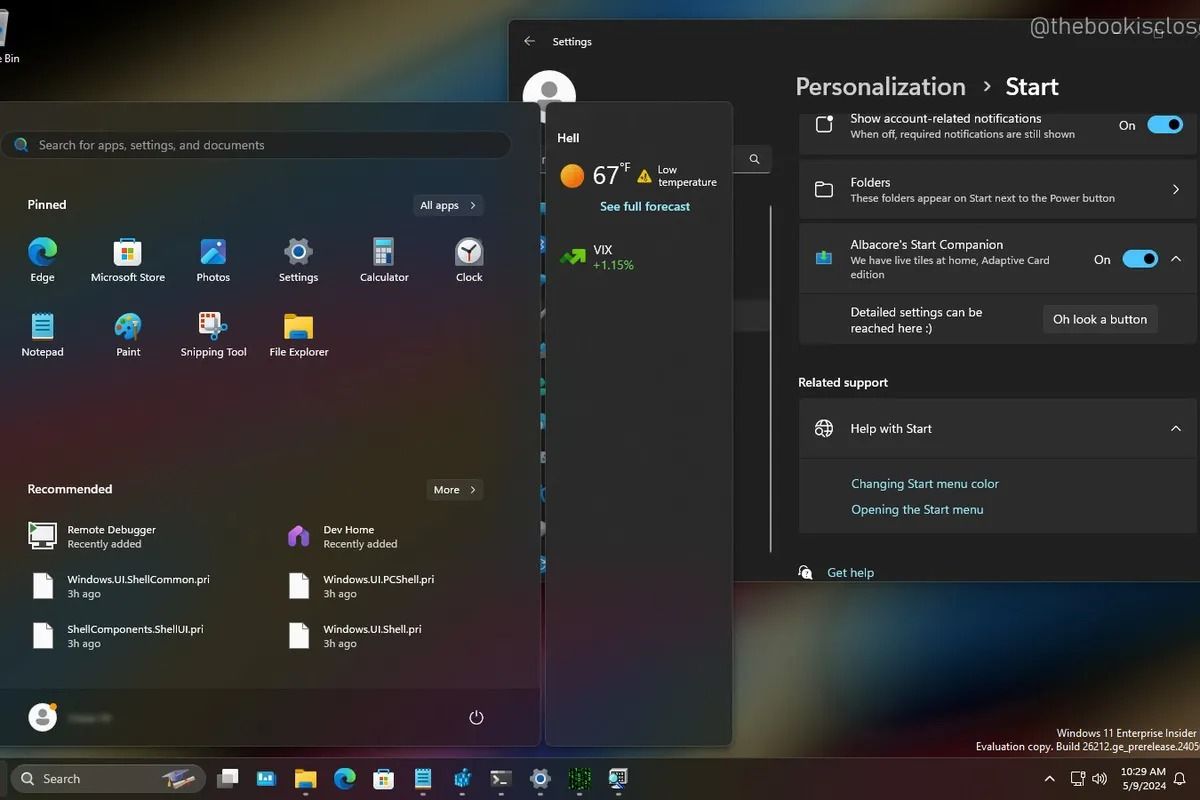Click the Start menu search field
The width and height of the screenshot is (1200, 800).
click(258, 144)
